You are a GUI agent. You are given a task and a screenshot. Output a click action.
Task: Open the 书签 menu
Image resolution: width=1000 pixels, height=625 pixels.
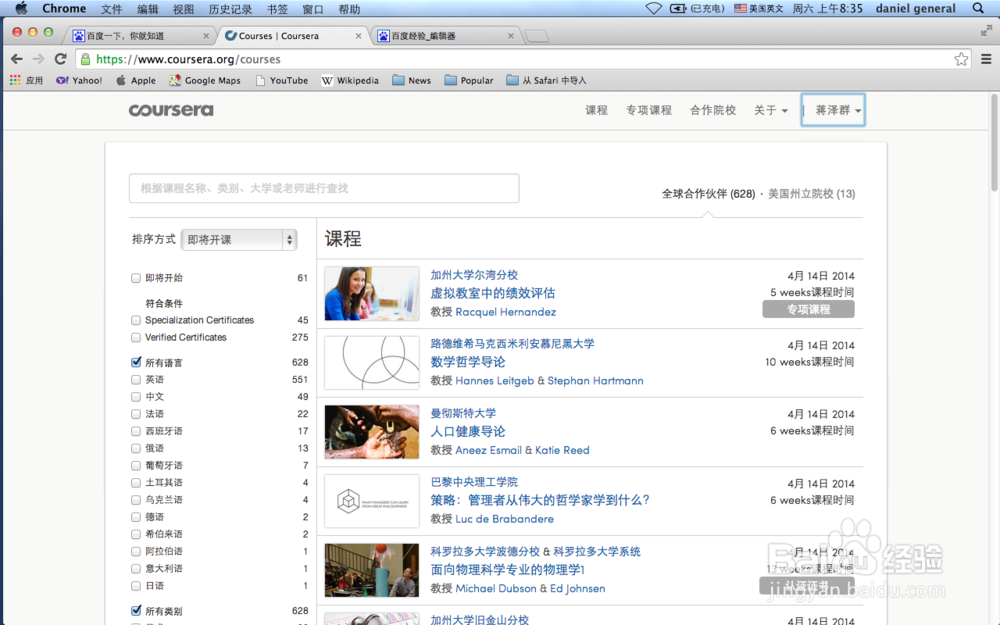(x=277, y=9)
